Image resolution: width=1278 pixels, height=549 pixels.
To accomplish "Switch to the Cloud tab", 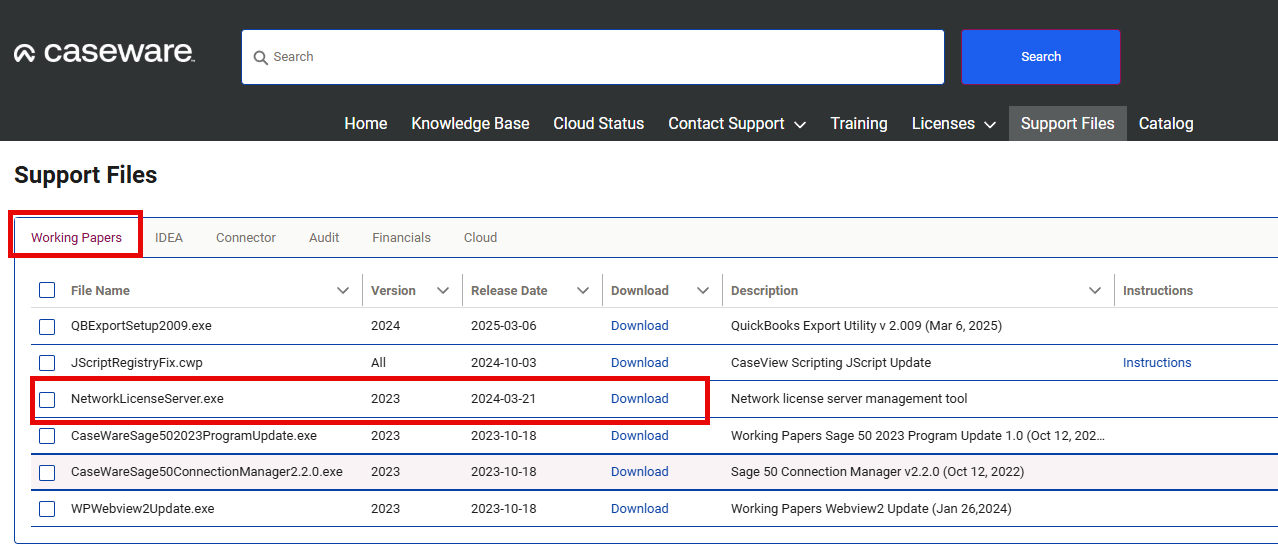I will (x=480, y=238).
